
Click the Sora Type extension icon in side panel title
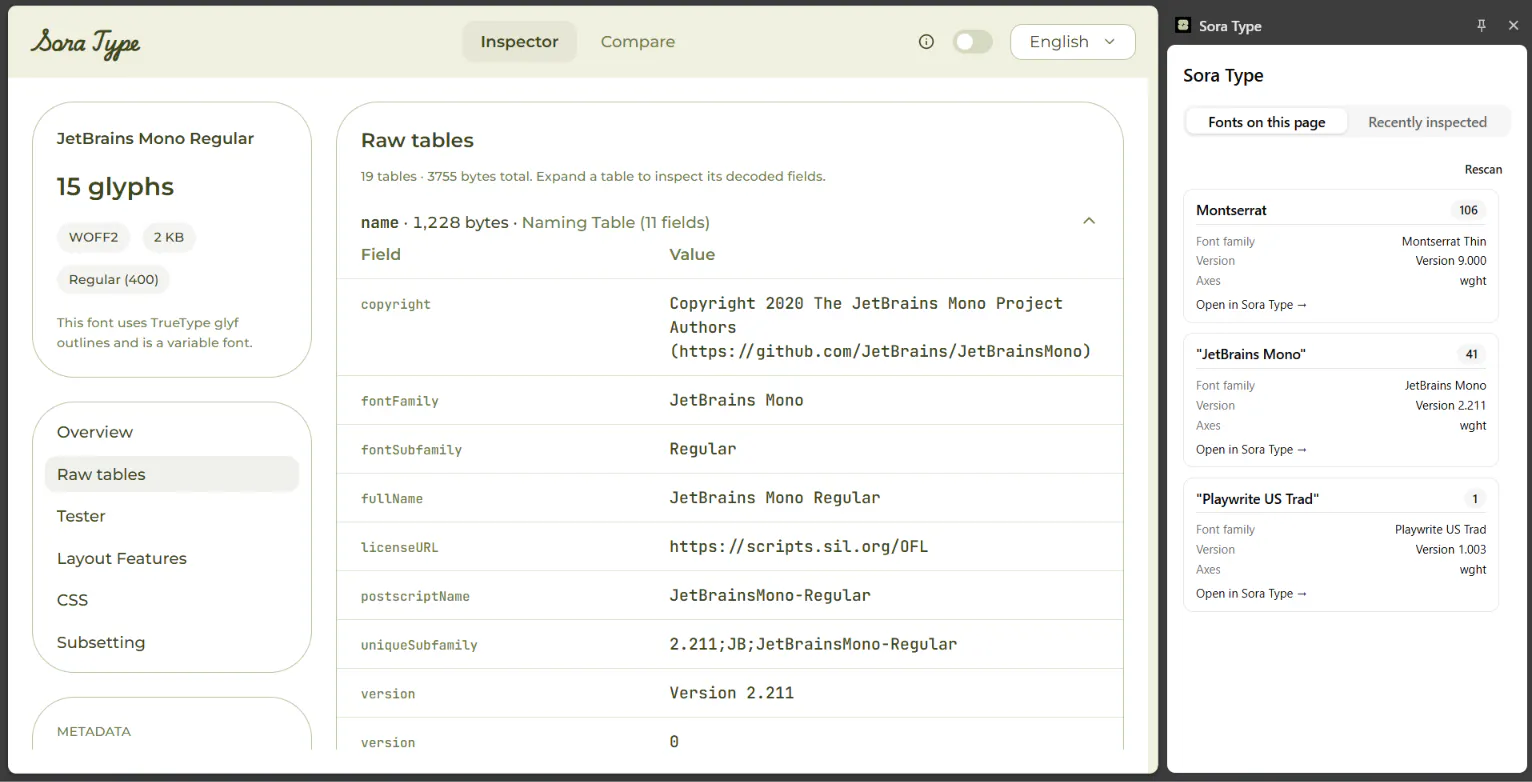coord(1183,26)
